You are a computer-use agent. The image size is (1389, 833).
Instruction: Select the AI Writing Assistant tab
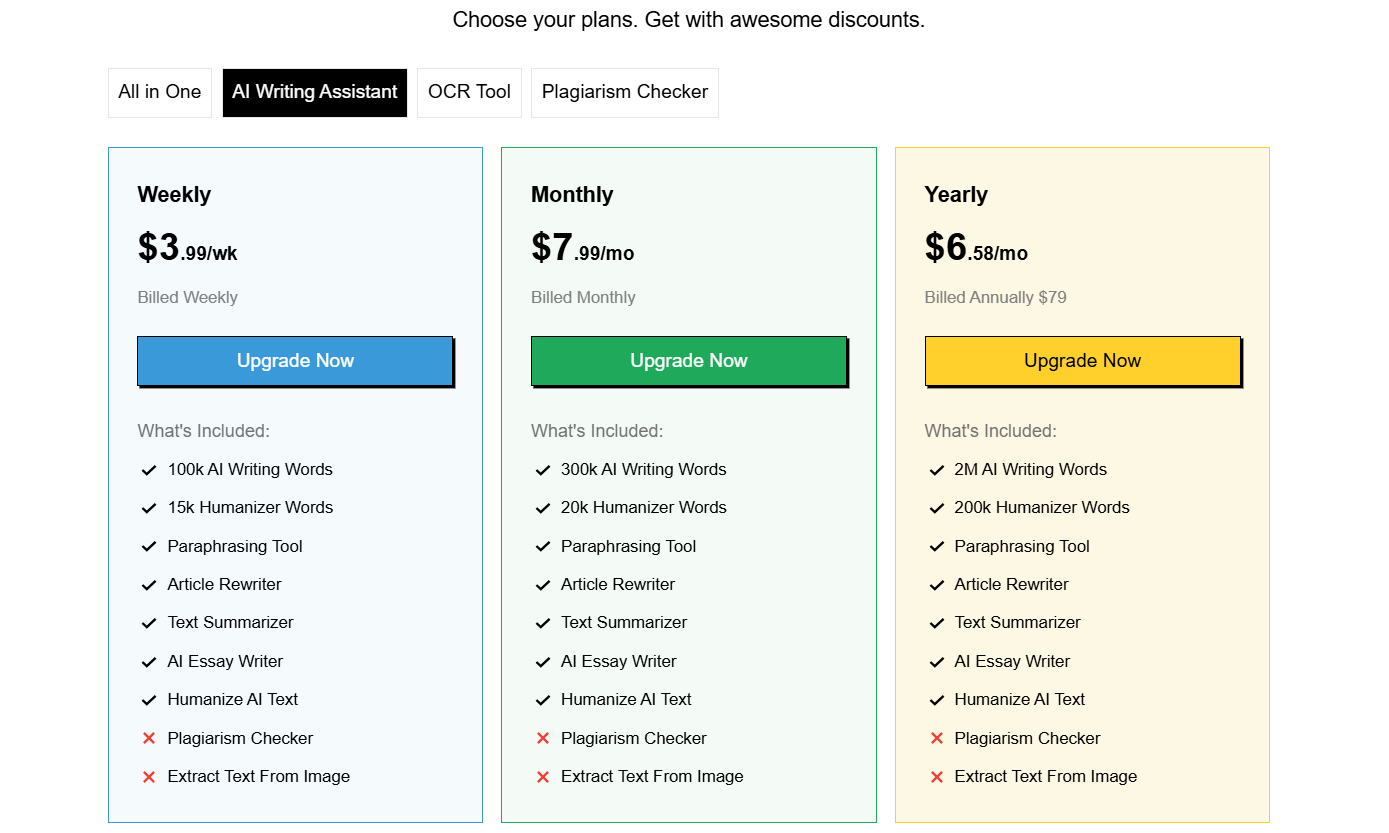tap(315, 92)
